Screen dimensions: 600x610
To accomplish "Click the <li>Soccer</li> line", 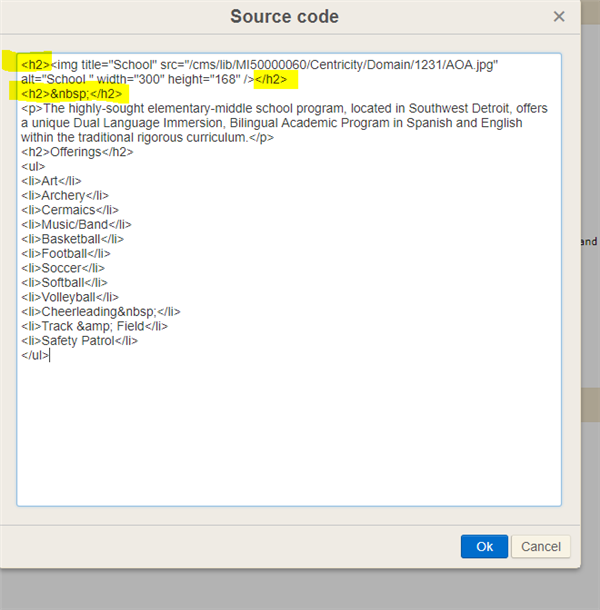I will 63,268.
